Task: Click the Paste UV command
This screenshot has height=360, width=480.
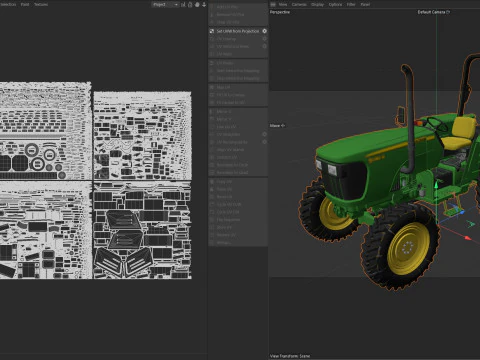Action: pyautogui.click(x=238, y=189)
